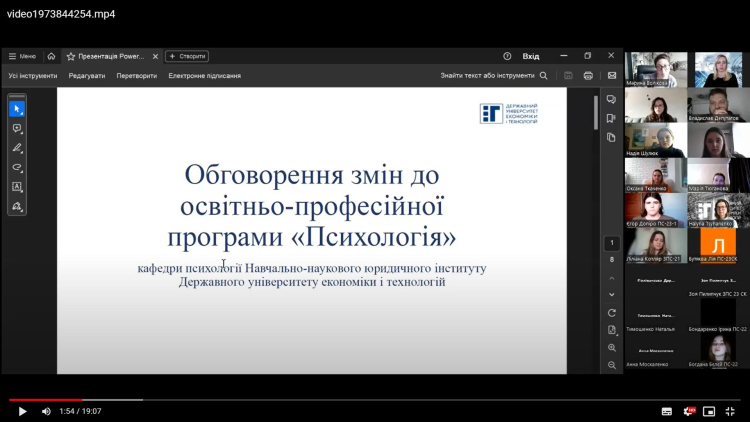The image size is (750, 422).
Task: Select the add text box tool
Action: click(17, 187)
